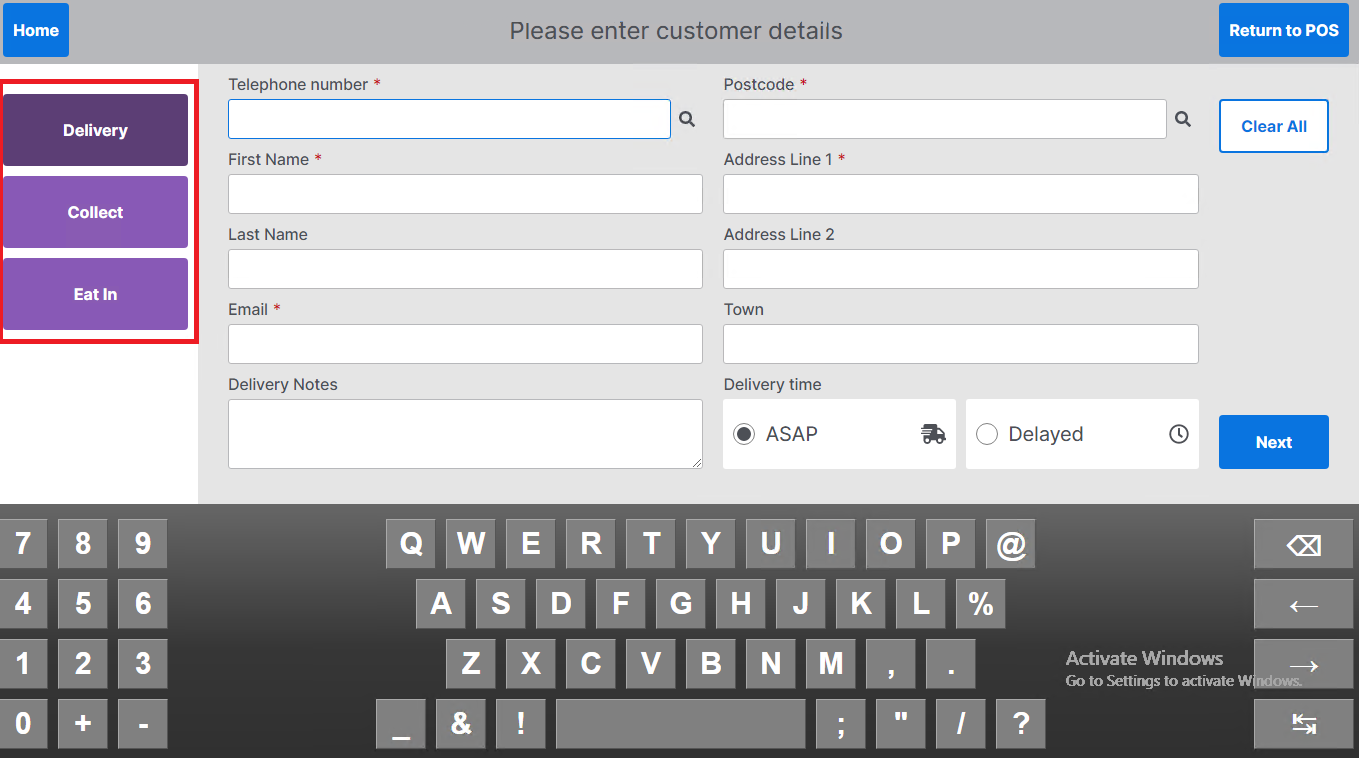Image resolution: width=1359 pixels, height=758 pixels.
Task: Click the delivery truck icon in ASAP
Action: (x=932, y=434)
